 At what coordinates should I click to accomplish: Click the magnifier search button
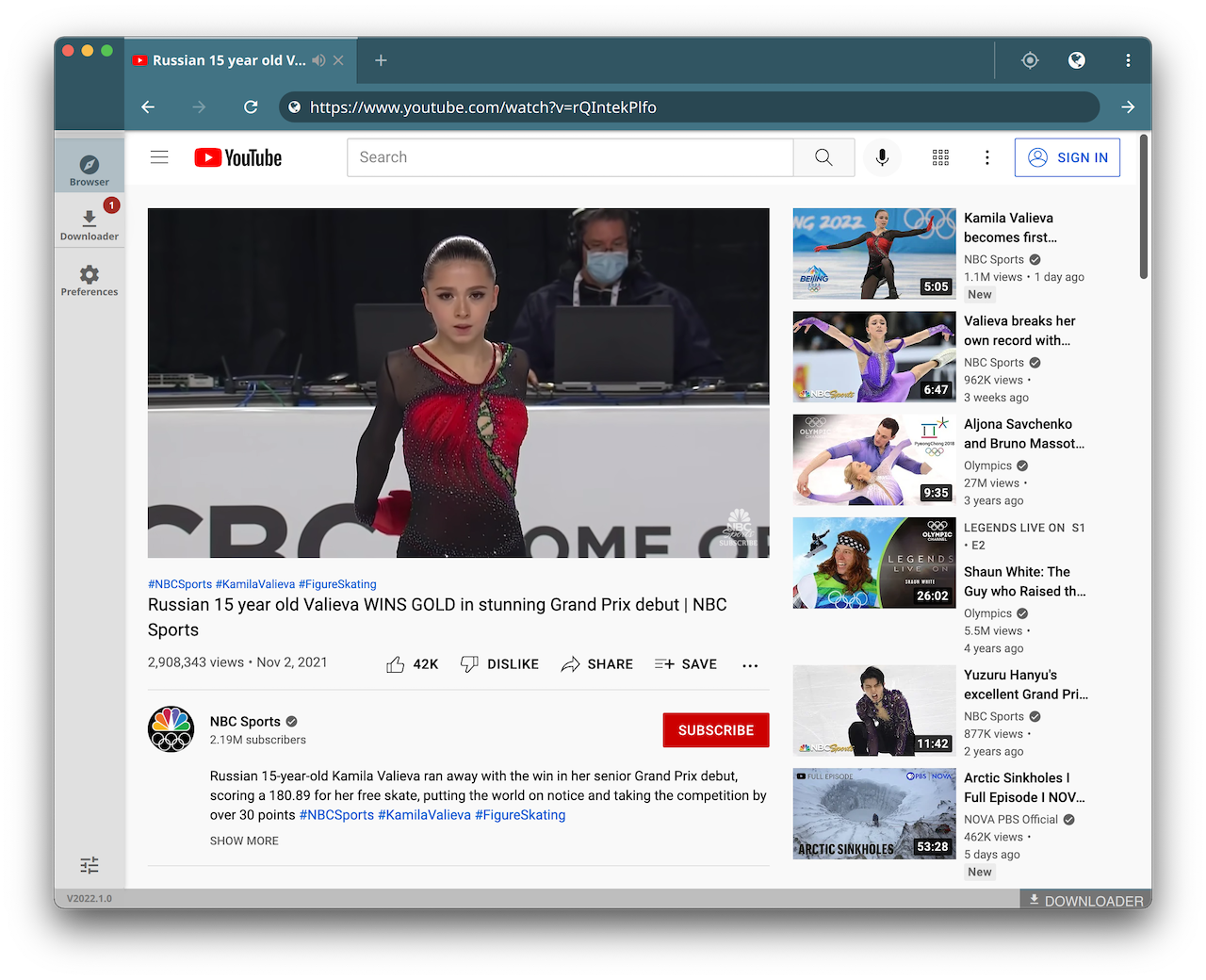click(823, 157)
